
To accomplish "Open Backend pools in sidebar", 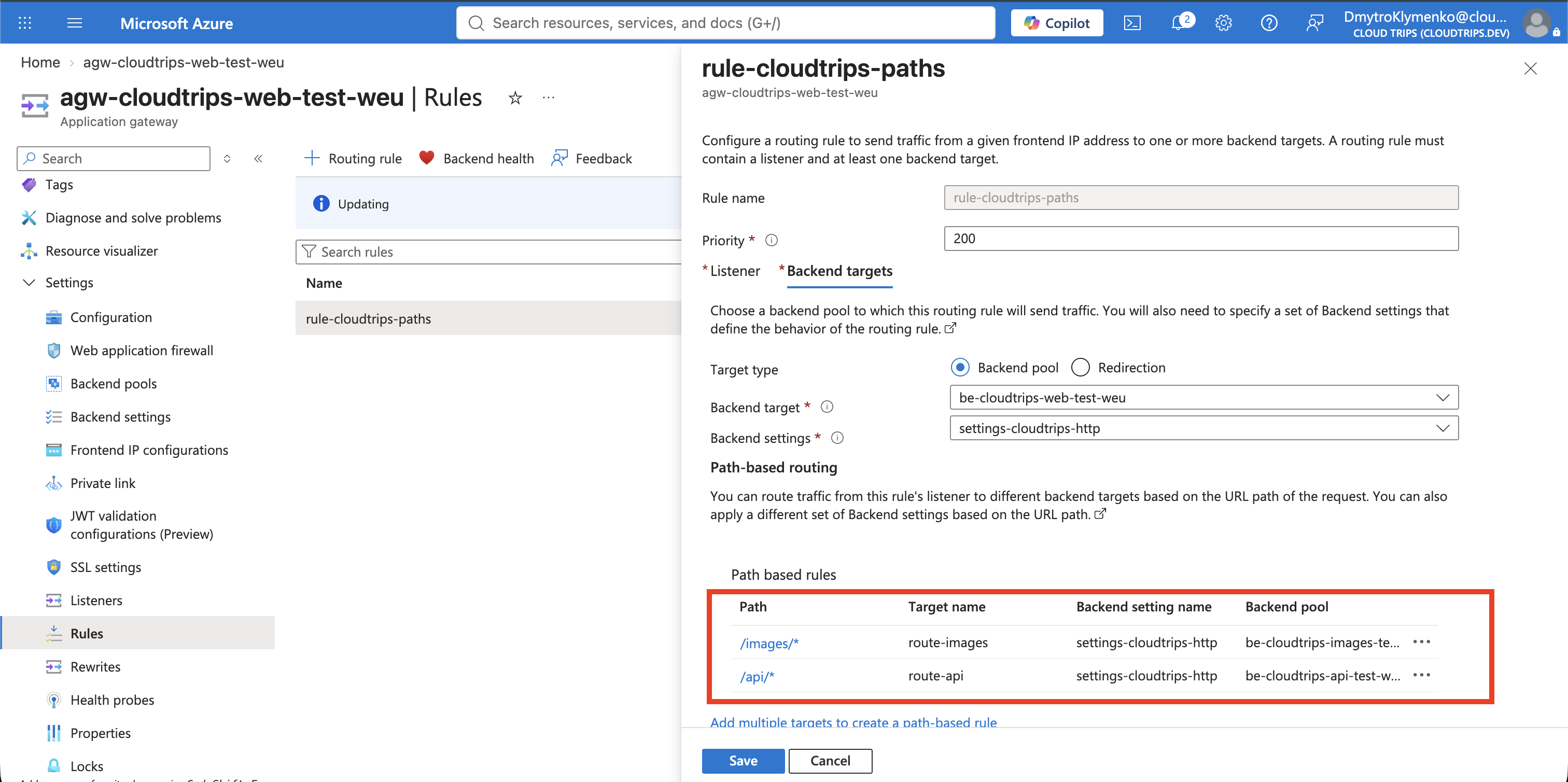I will pyautogui.click(x=113, y=383).
